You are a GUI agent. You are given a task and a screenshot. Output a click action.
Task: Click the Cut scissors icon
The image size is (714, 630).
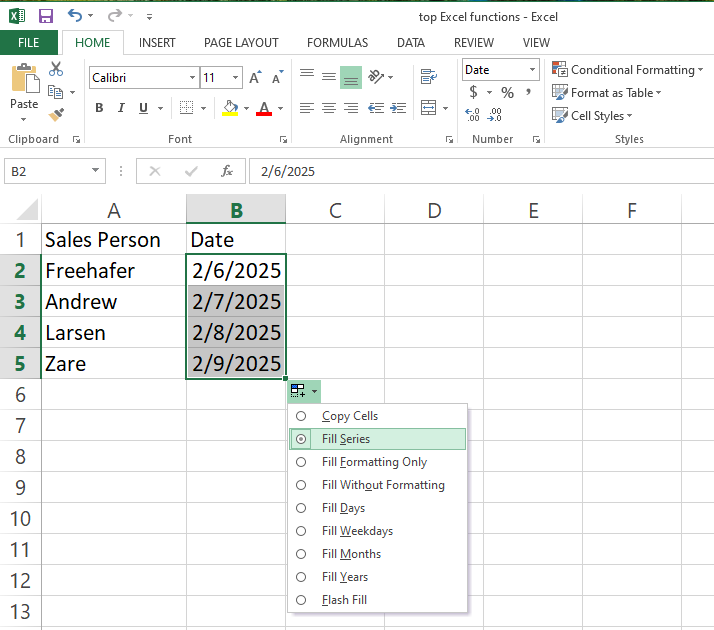(x=56, y=69)
